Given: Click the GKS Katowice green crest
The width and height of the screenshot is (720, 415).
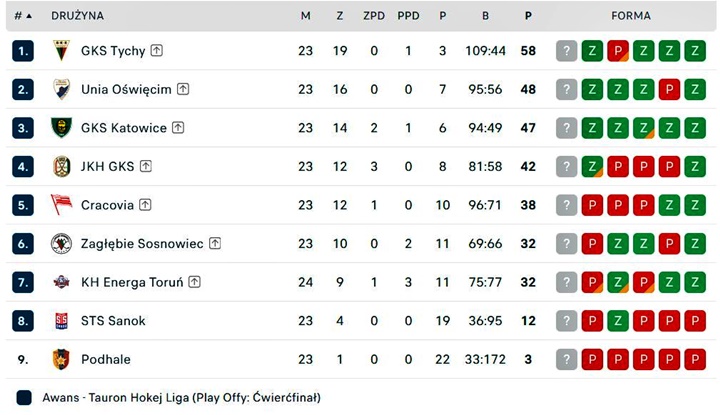Looking at the screenshot, I should [x=61, y=128].
